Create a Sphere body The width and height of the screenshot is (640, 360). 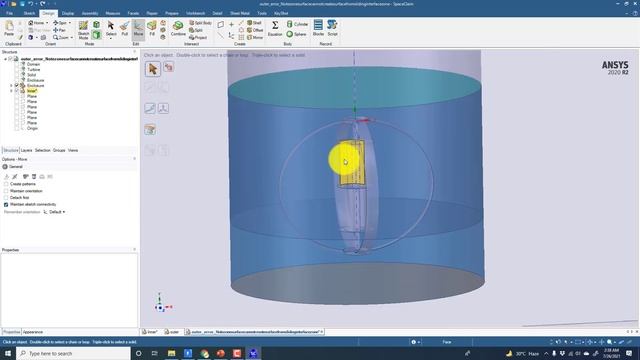click(x=296, y=34)
